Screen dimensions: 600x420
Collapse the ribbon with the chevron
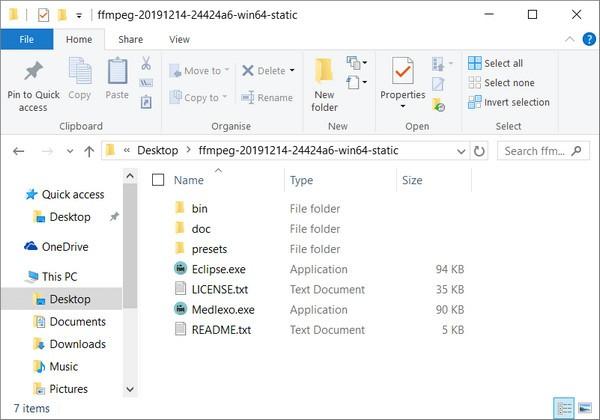(569, 39)
